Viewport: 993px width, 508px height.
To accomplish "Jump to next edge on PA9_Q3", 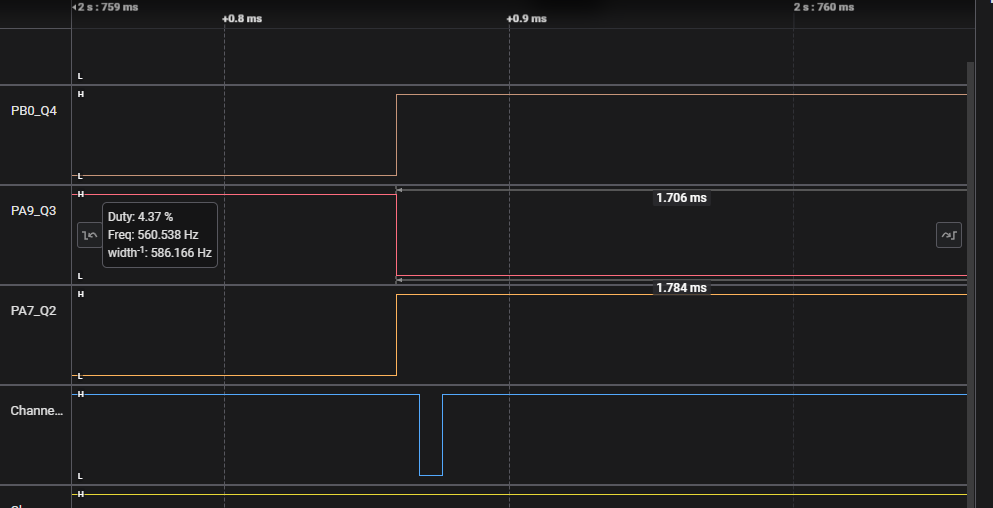I will [x=948, y=235].
